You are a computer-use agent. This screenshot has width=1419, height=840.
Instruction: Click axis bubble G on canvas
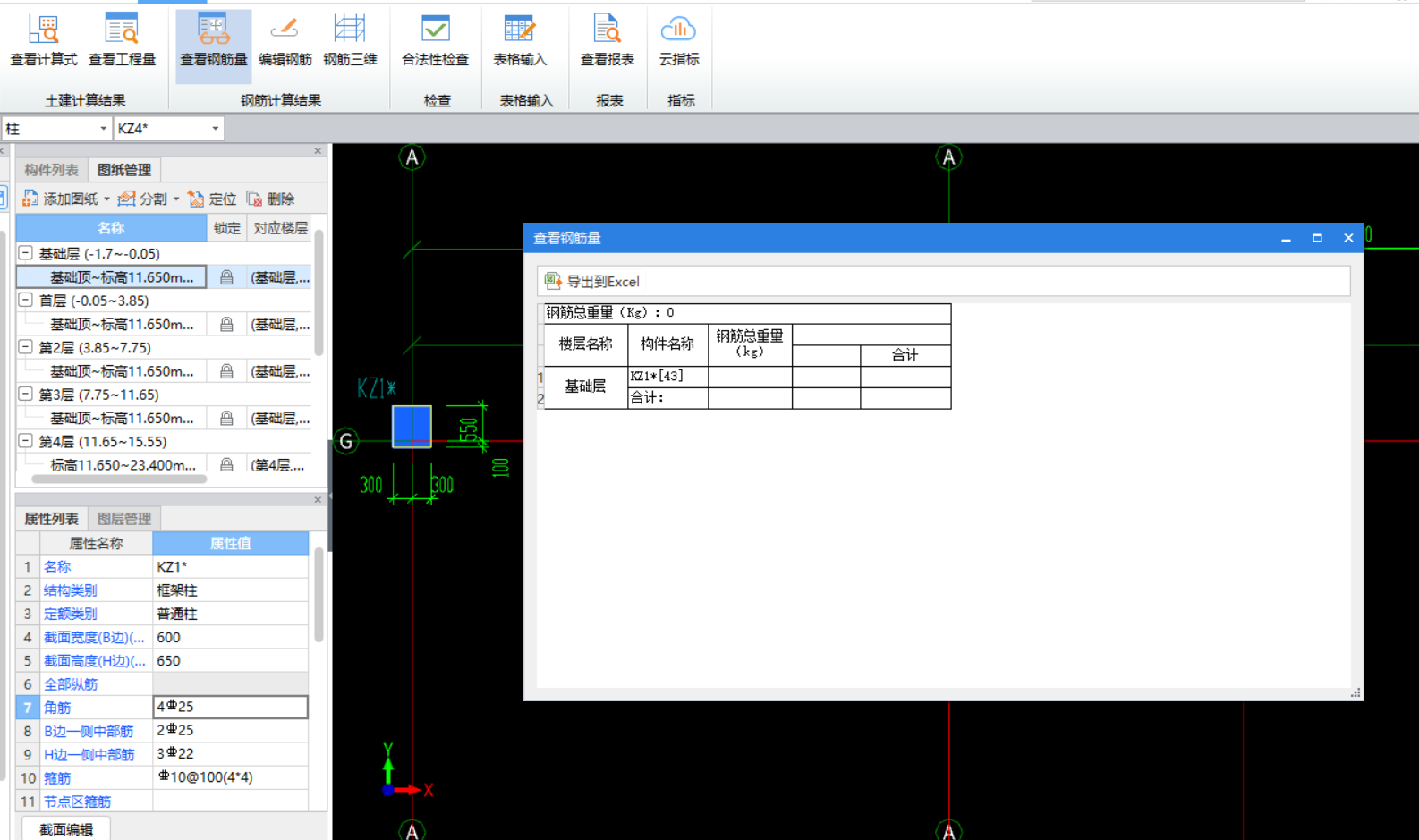point(346,441)
